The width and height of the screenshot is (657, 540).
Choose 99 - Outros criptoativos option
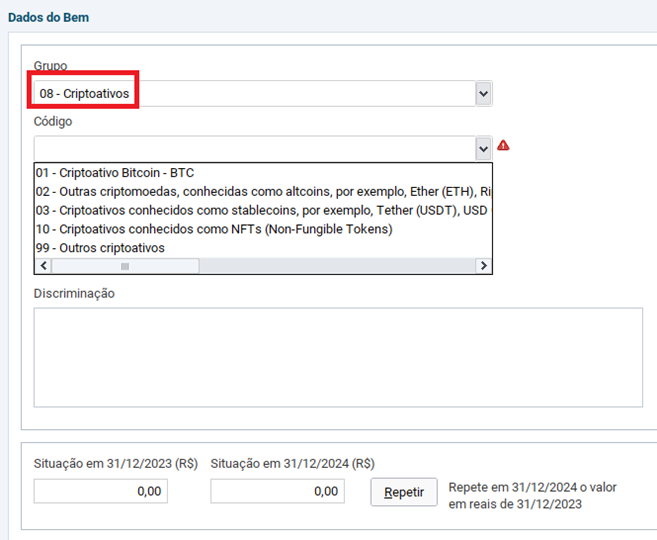pos(100,248)
